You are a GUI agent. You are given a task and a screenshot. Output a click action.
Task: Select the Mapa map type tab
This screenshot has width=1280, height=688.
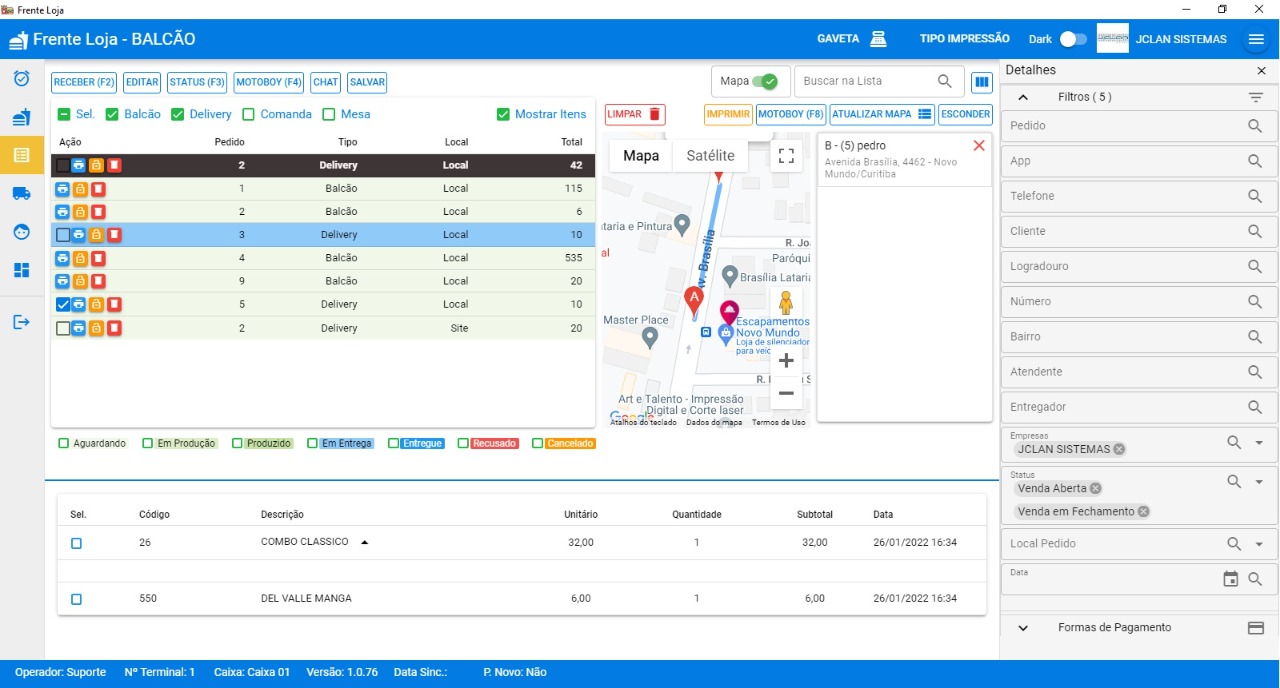pos(641,156)
